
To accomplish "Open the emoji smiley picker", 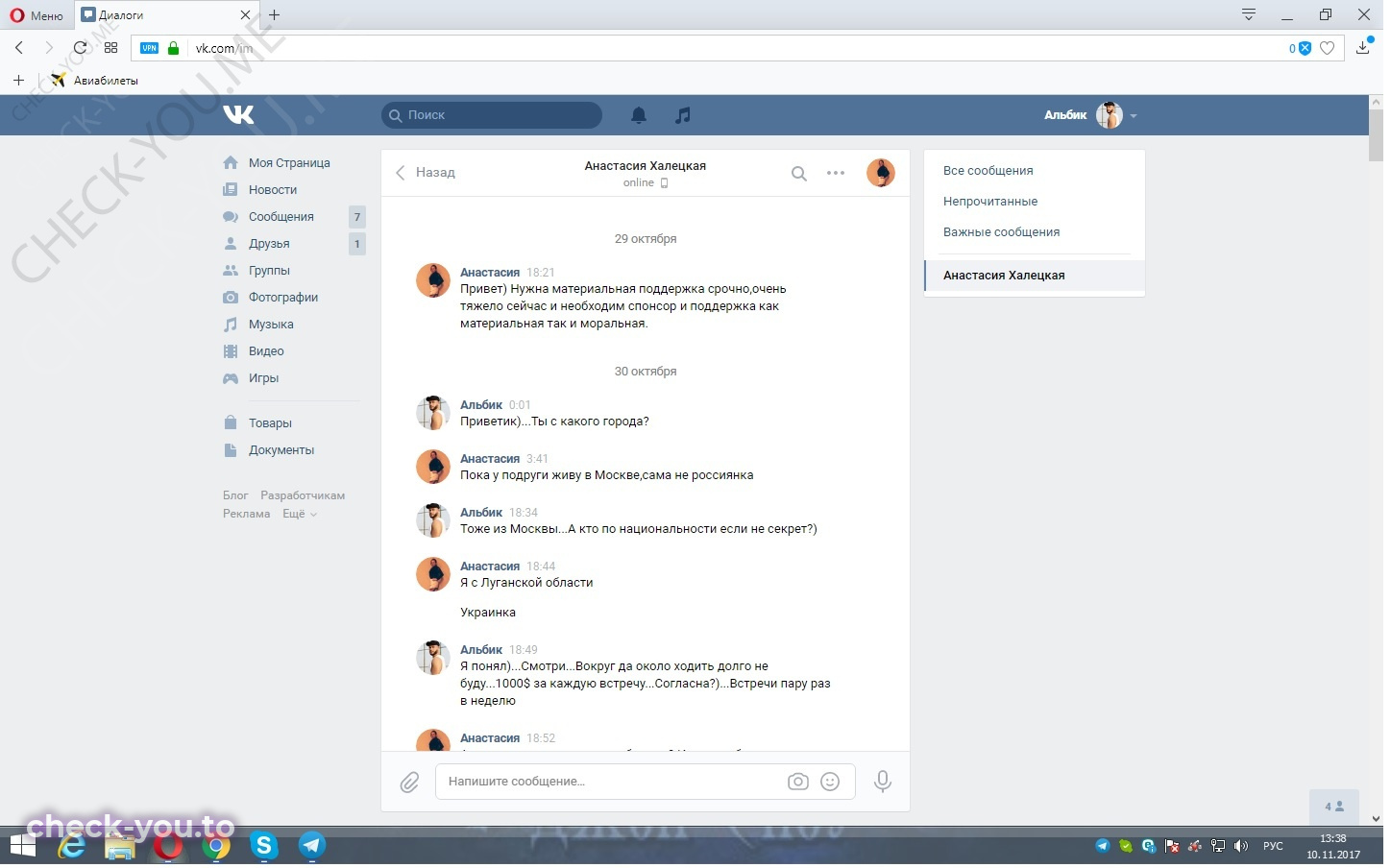I will click(x=830, y=782).
